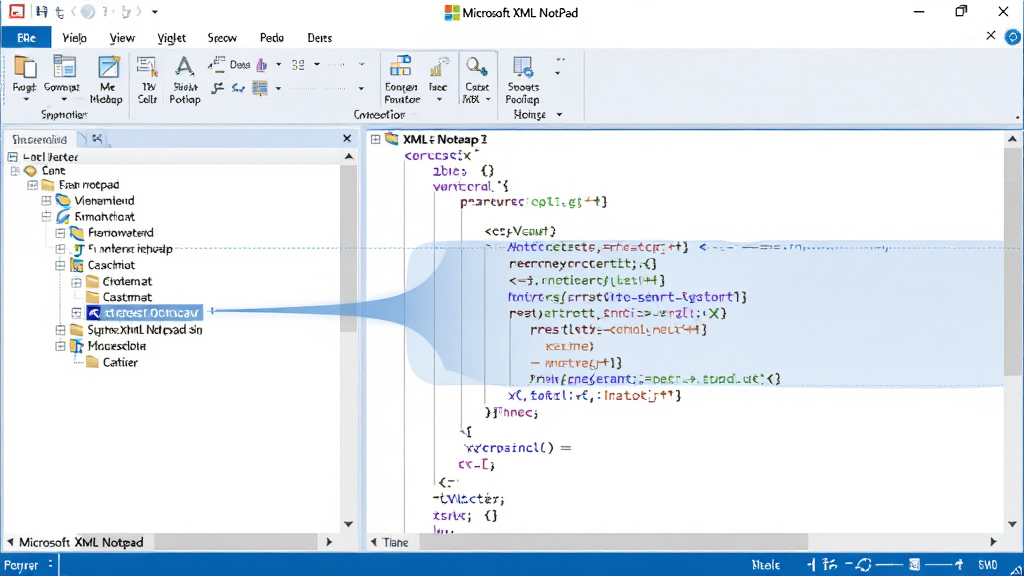Click the table icon in second ribbon row
Viewport: 1024px width, 576px height.
[260, 88]
